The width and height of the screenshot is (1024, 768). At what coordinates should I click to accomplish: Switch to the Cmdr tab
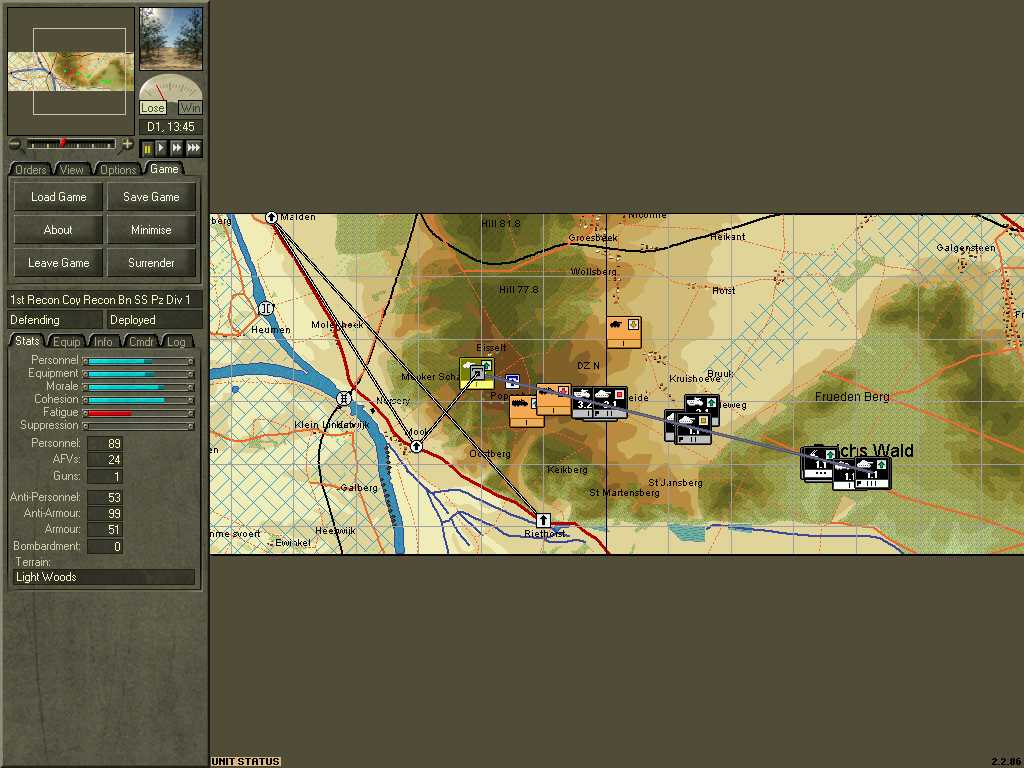click(141, 342)
